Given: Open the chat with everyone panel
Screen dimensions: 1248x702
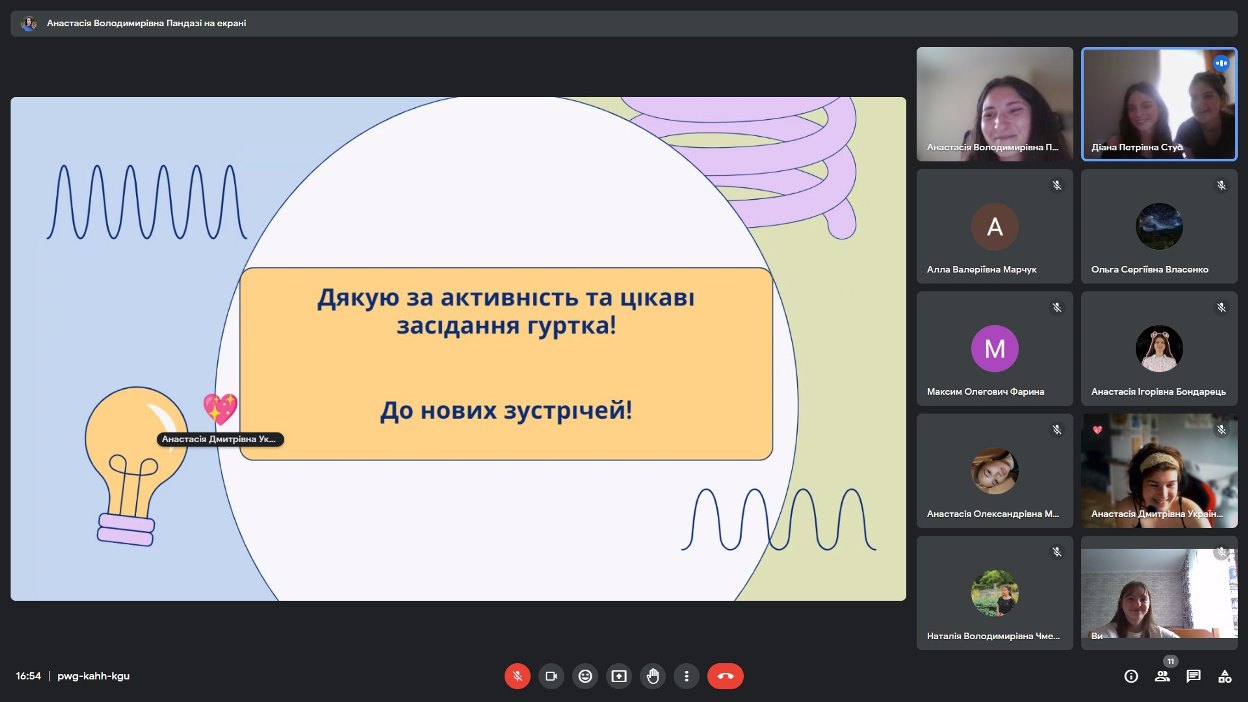Looking at the screenshot, I should [x=1193, y=676].
